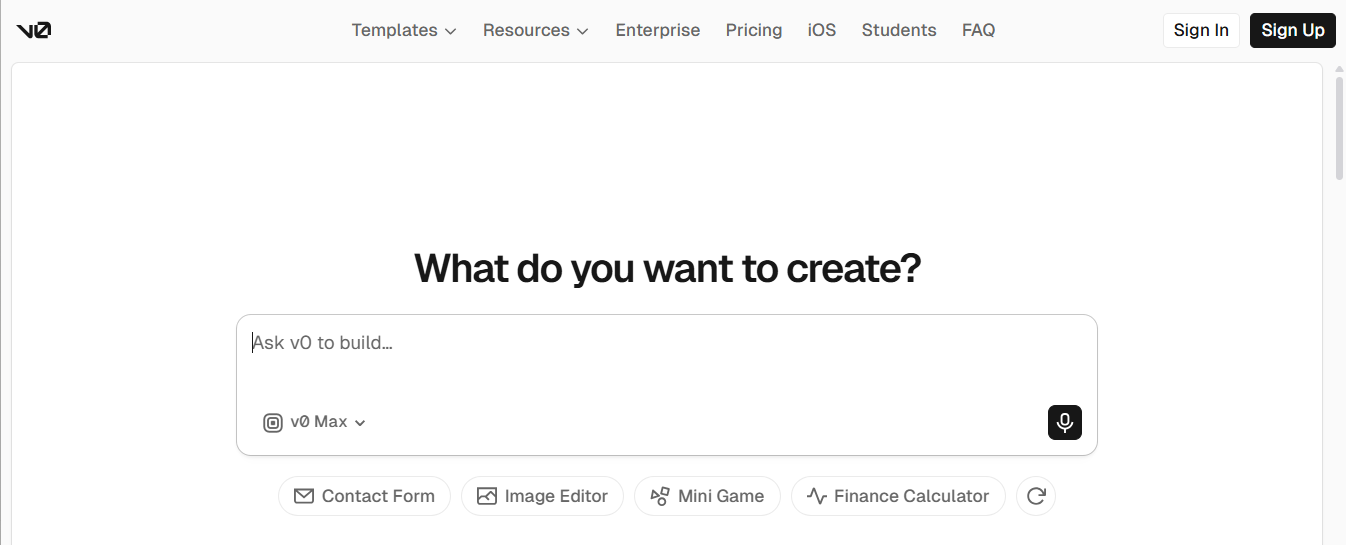The height and width of the screenshot is (545, 1346).
Task: Choose the Finance Calculator suggestion chip
Action: tap(897, 496)
